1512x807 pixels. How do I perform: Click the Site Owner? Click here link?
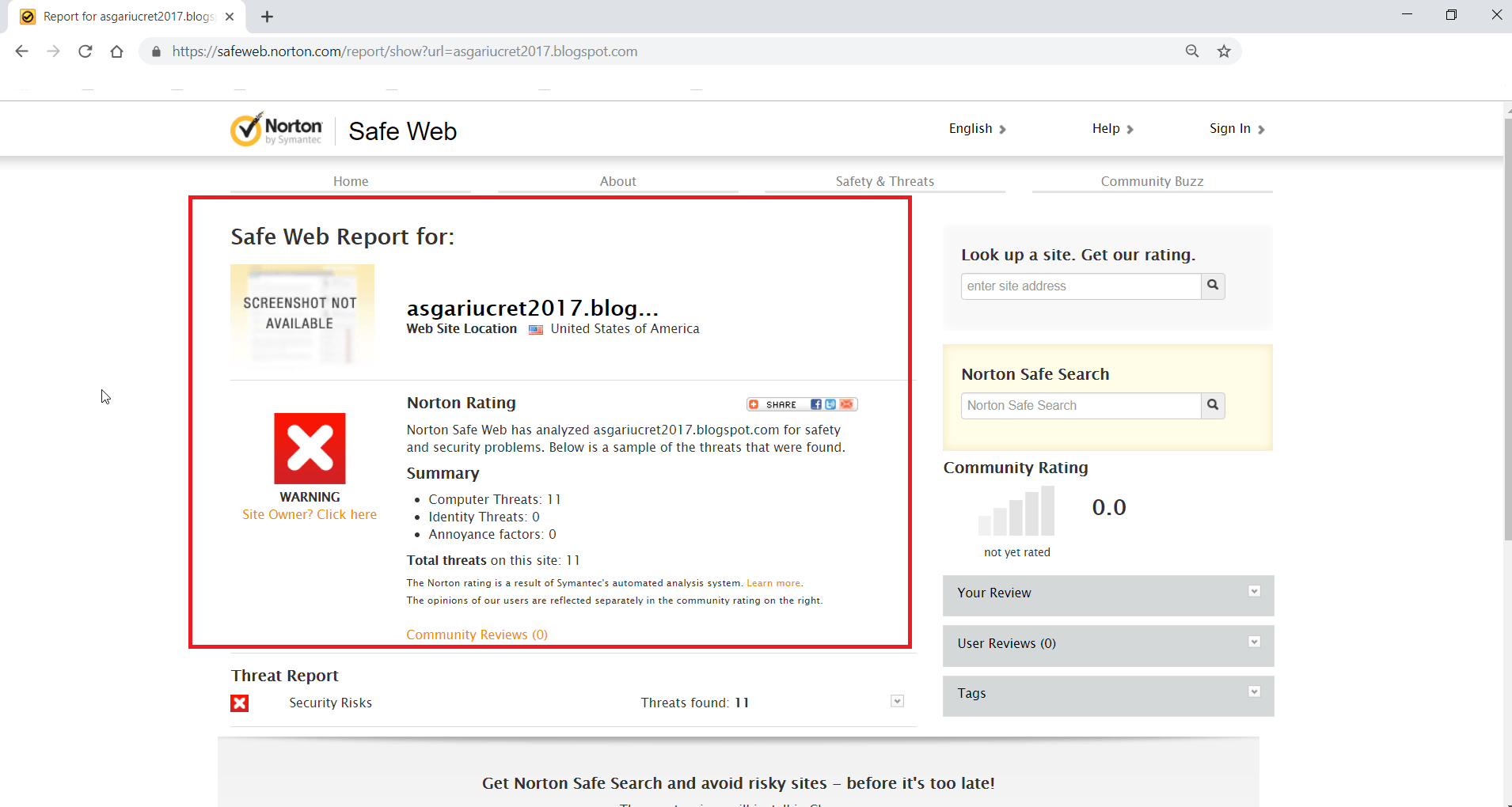tap(310, 514)
